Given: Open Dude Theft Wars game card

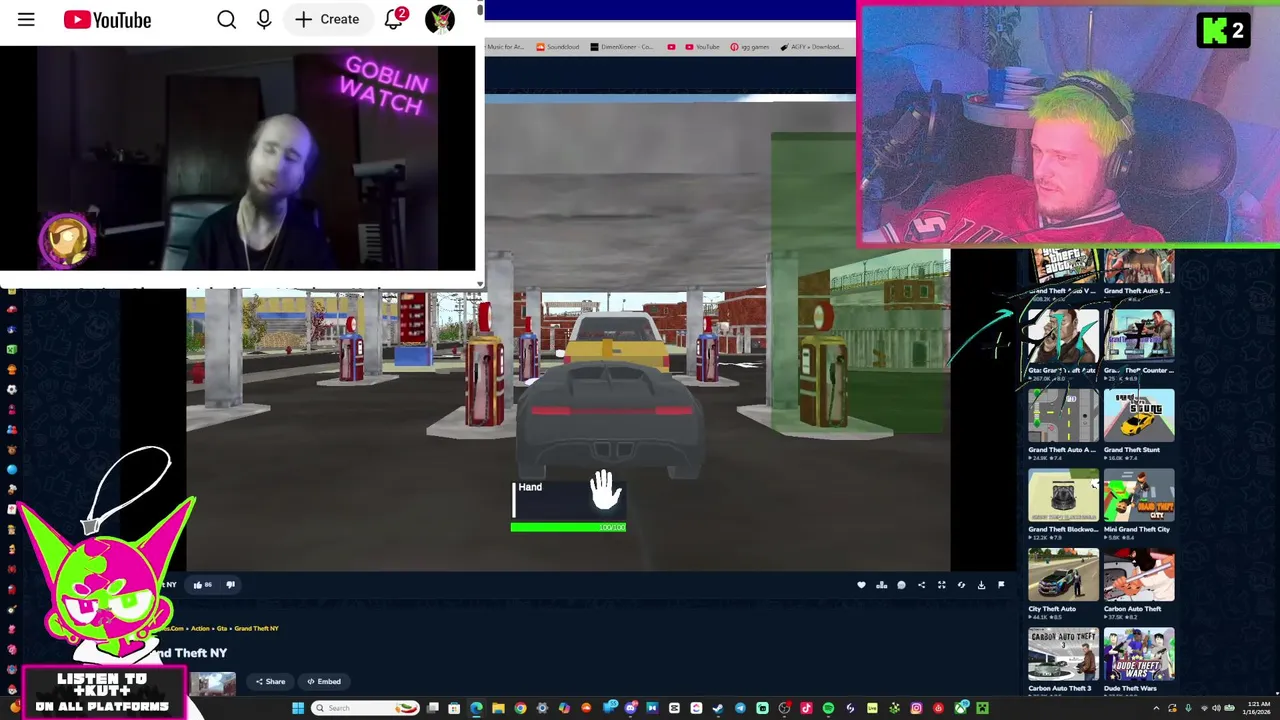Looking at the screenshot, I should (1139, 660).
